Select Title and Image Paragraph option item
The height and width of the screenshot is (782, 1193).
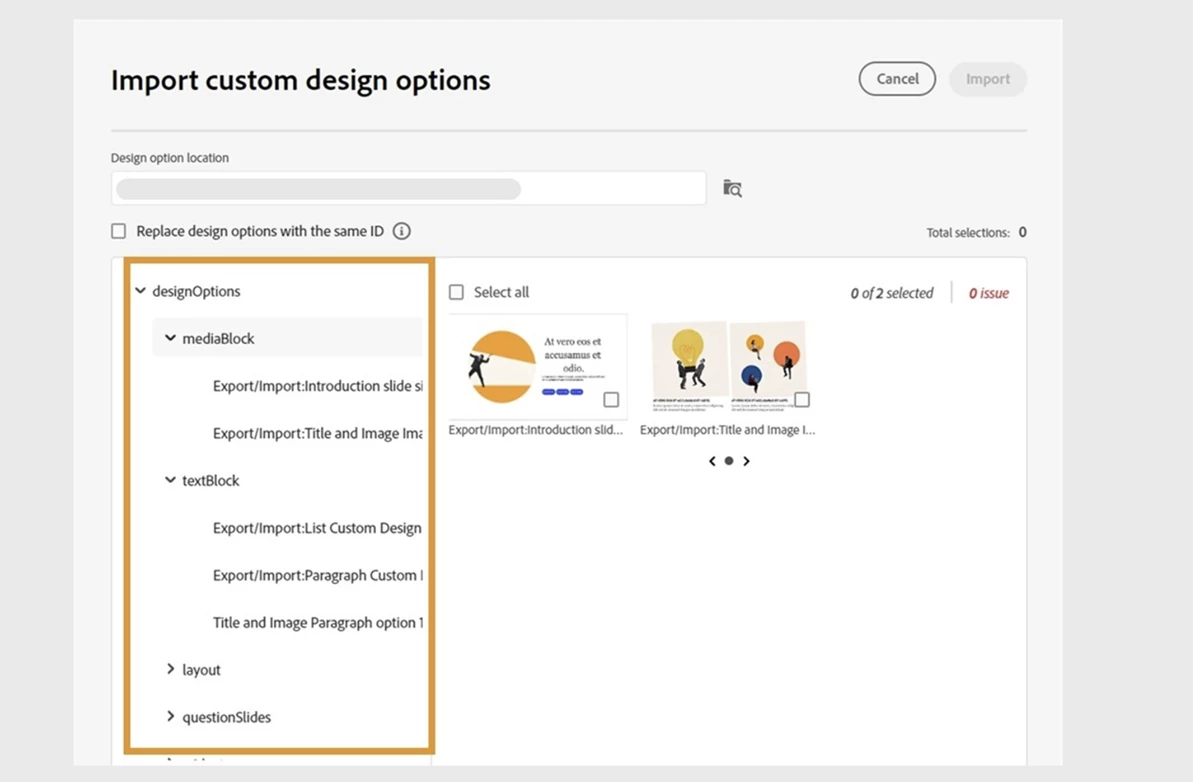pos(318,622)
